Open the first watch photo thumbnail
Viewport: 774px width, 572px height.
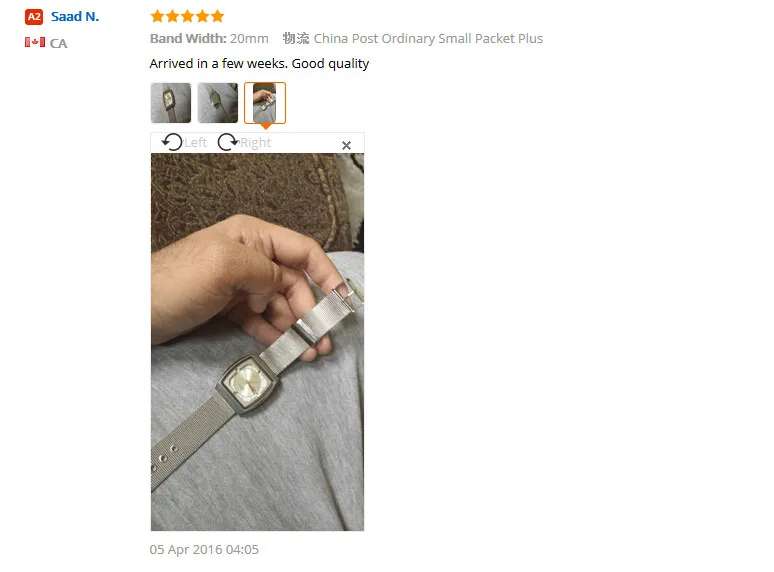coord(171,103)
